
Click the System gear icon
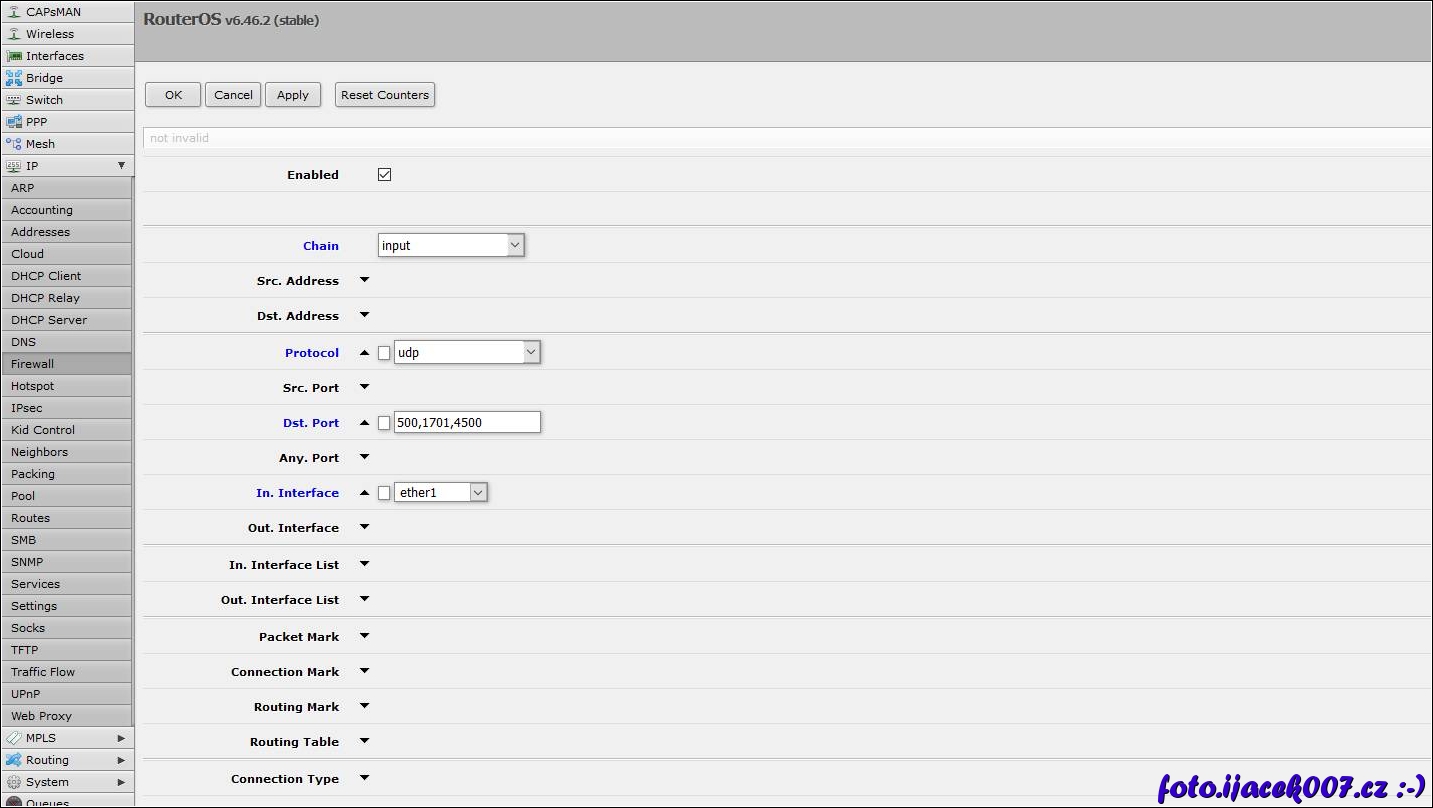click(14, 782)
